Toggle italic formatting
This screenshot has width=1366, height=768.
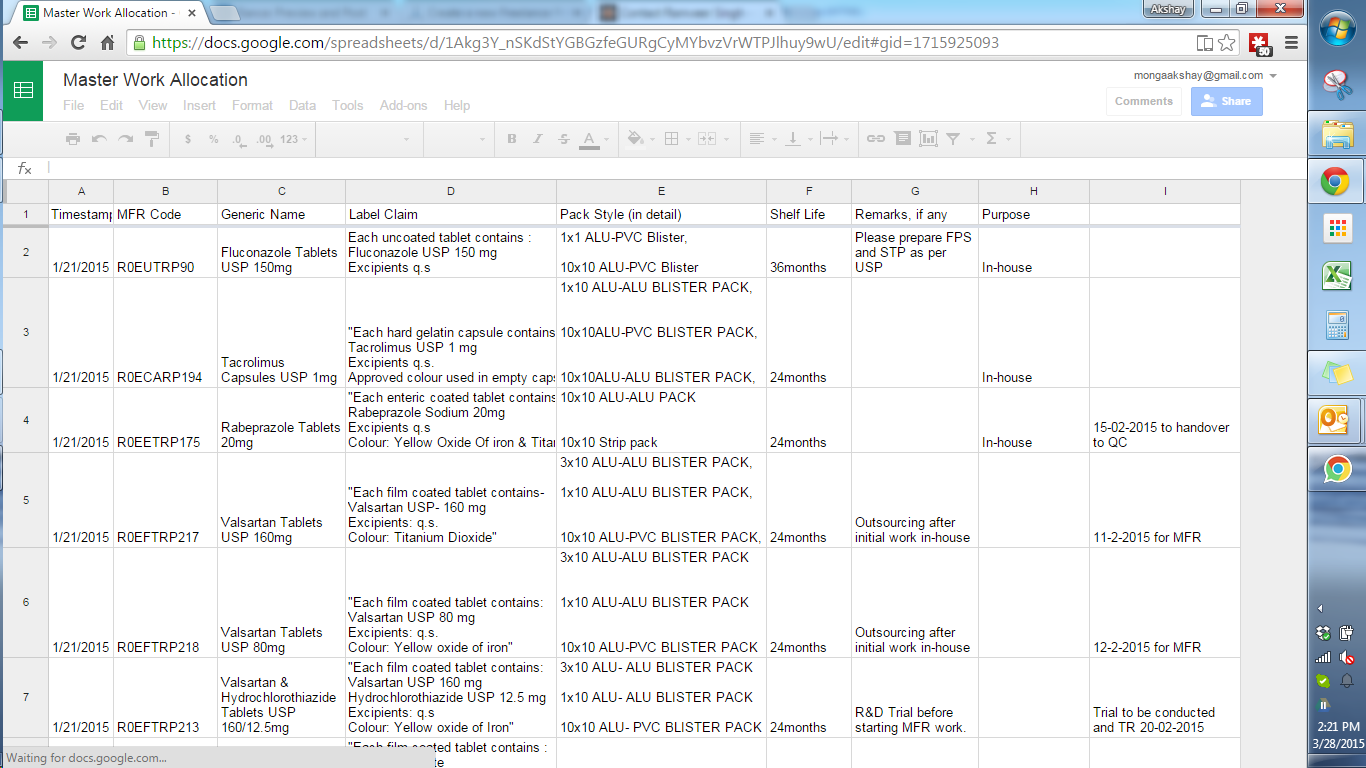[x=538, y=139]
